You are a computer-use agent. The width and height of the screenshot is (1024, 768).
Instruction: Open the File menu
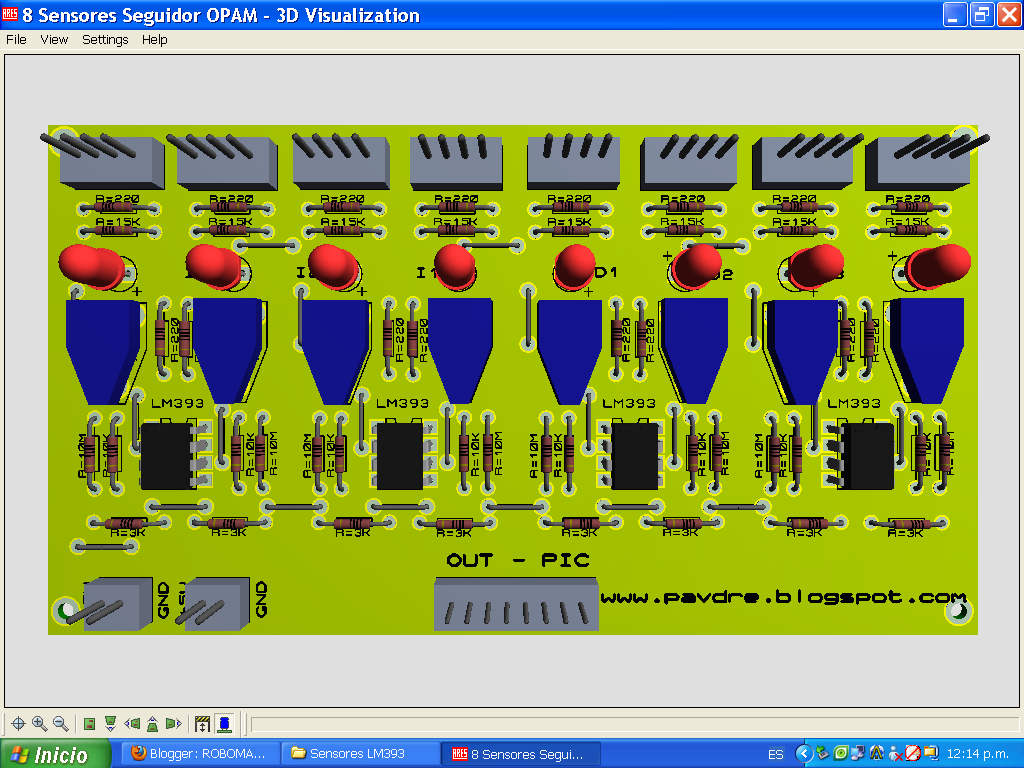click(x=16, y=40)
